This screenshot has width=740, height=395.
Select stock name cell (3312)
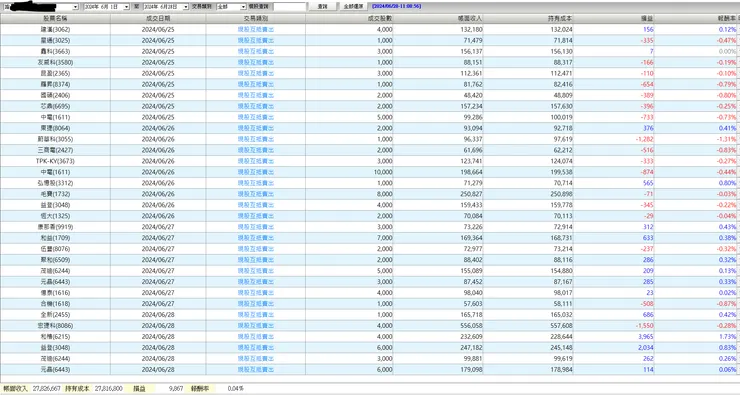(55, 183)
